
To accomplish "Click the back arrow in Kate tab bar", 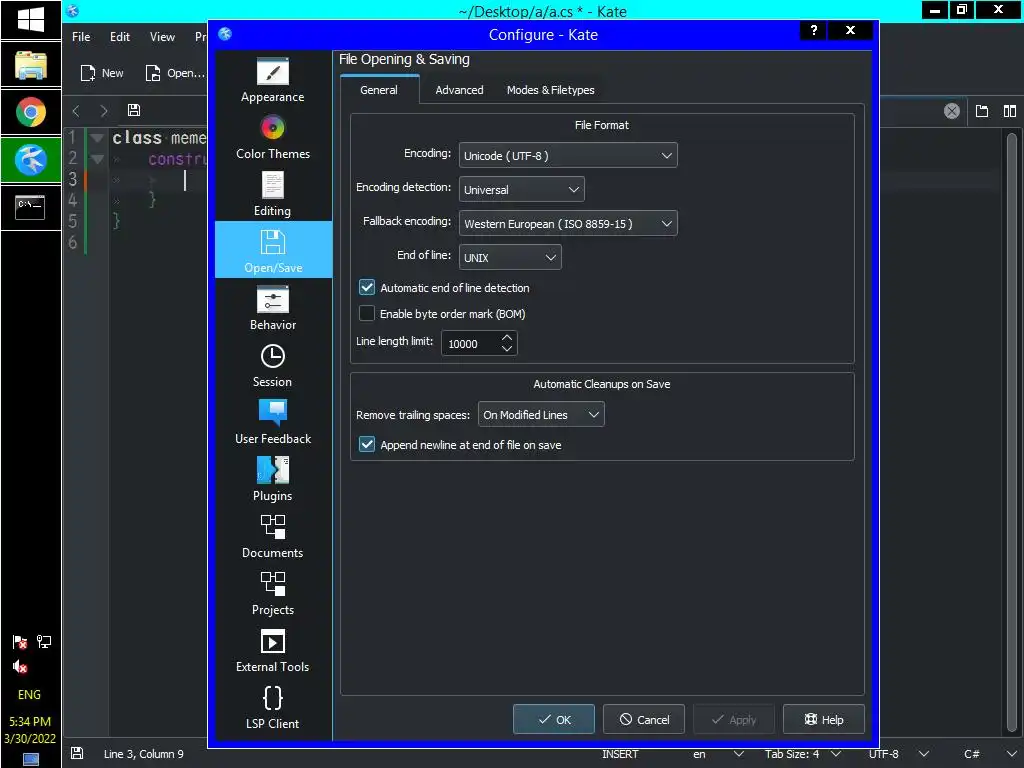I will [x=76, y=111].
